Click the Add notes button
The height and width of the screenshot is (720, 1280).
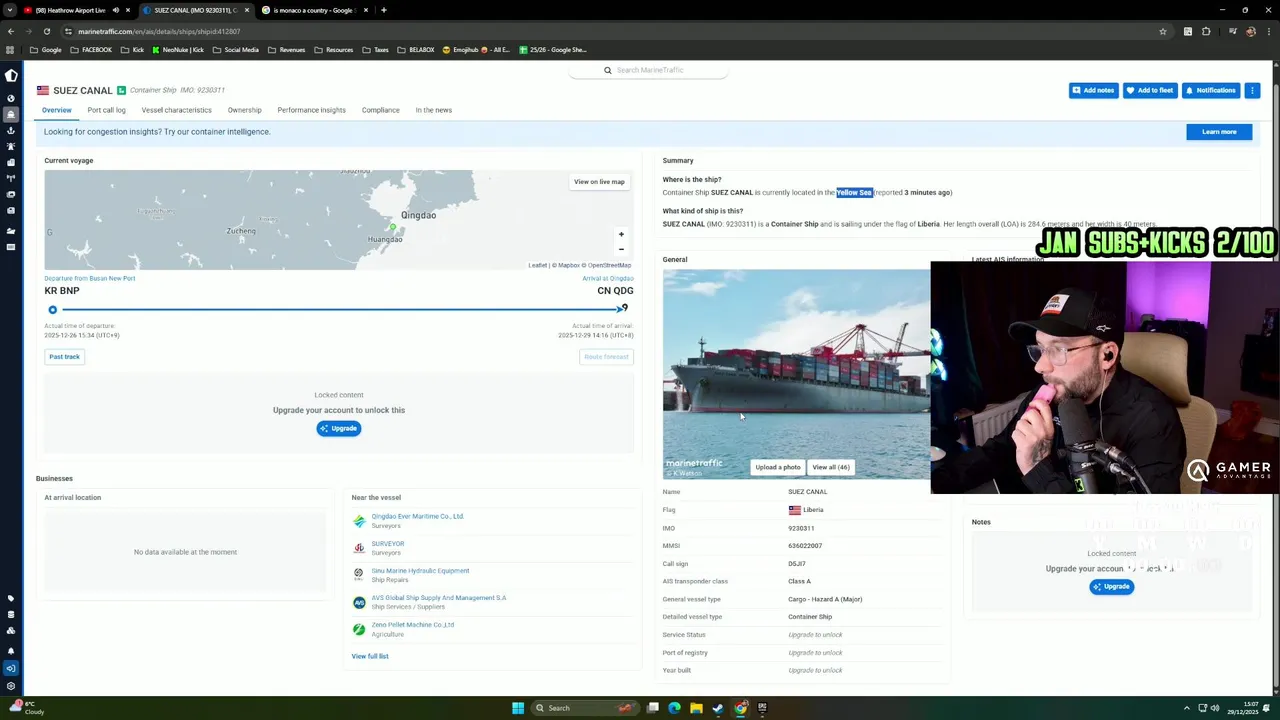click(1093, 90)
